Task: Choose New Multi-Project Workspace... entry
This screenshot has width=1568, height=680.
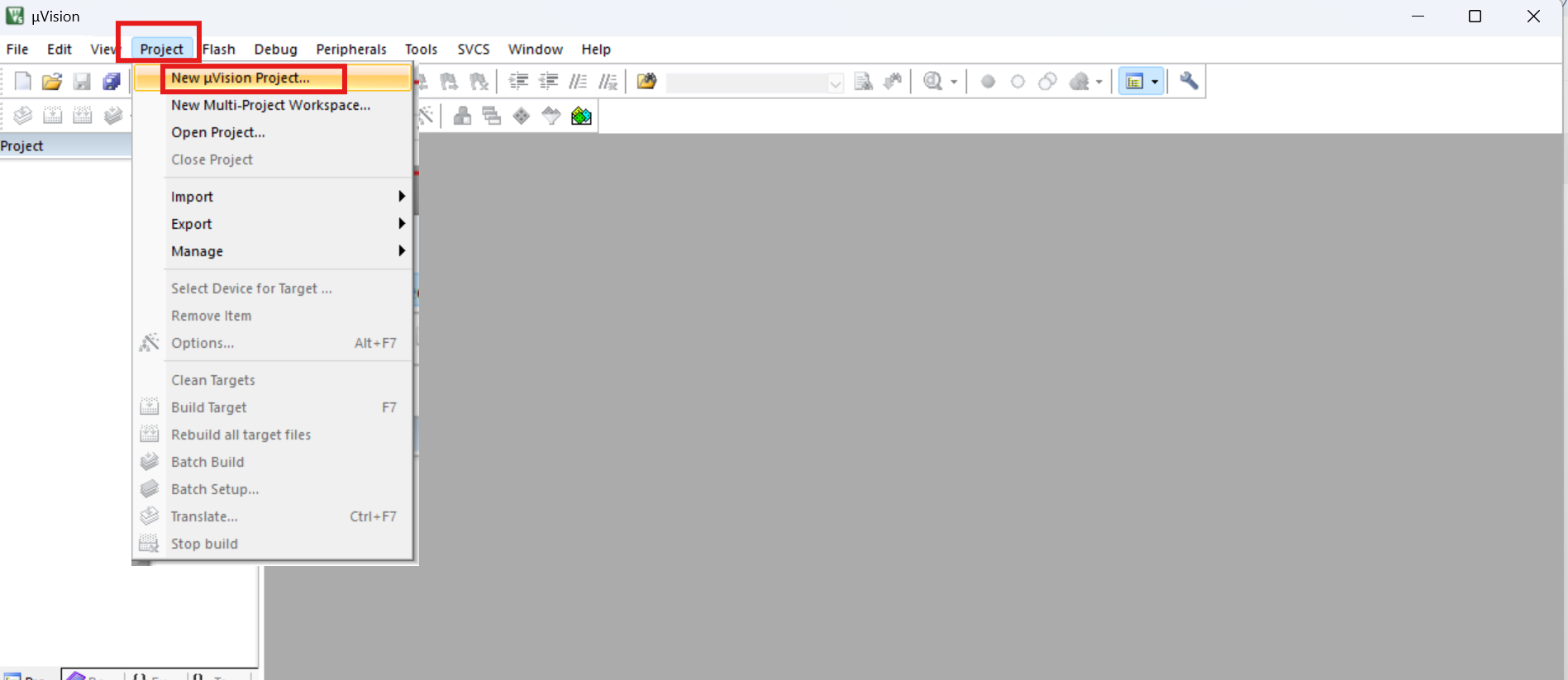Action: (274, 105)
